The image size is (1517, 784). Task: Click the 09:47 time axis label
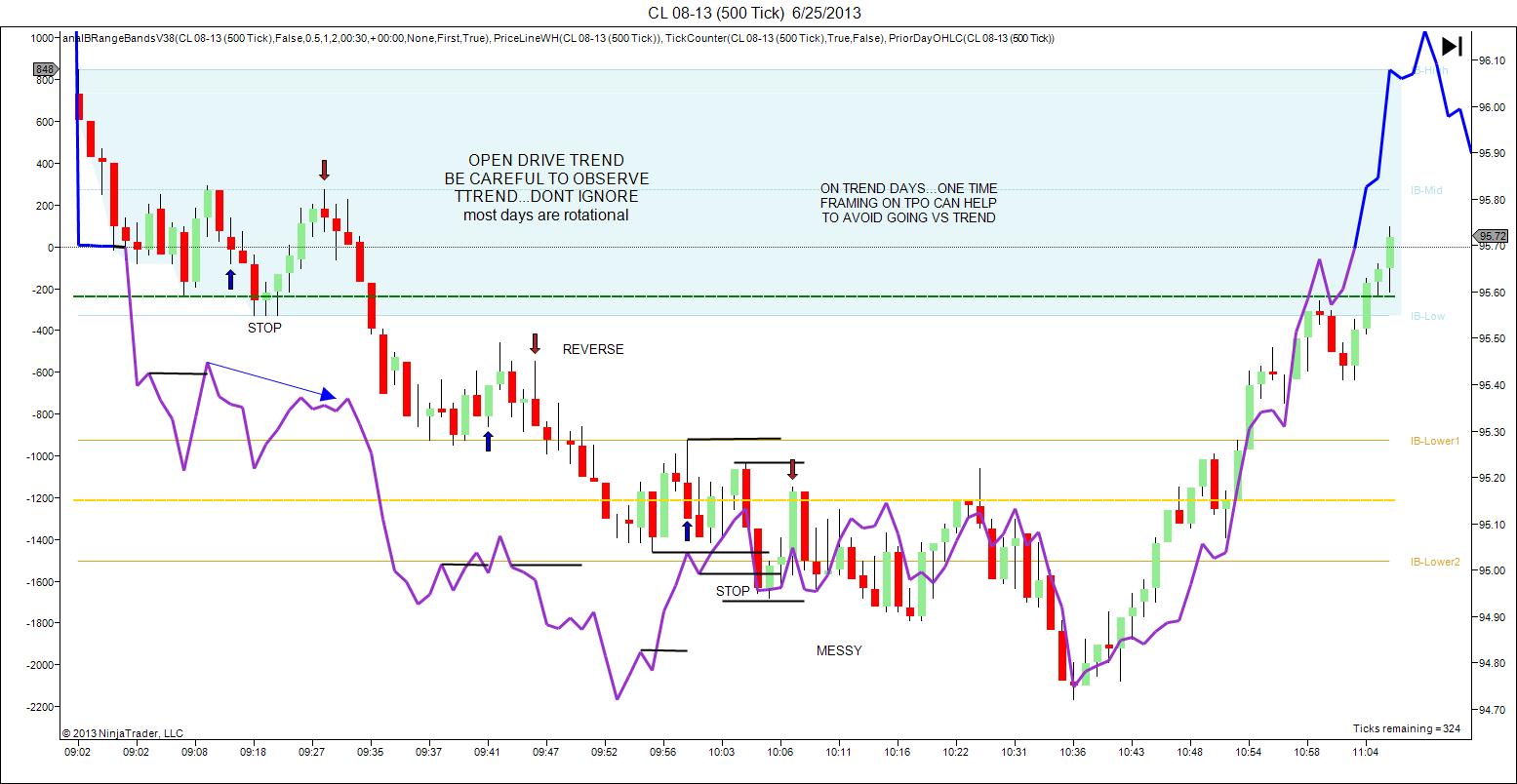click(545, 752)
